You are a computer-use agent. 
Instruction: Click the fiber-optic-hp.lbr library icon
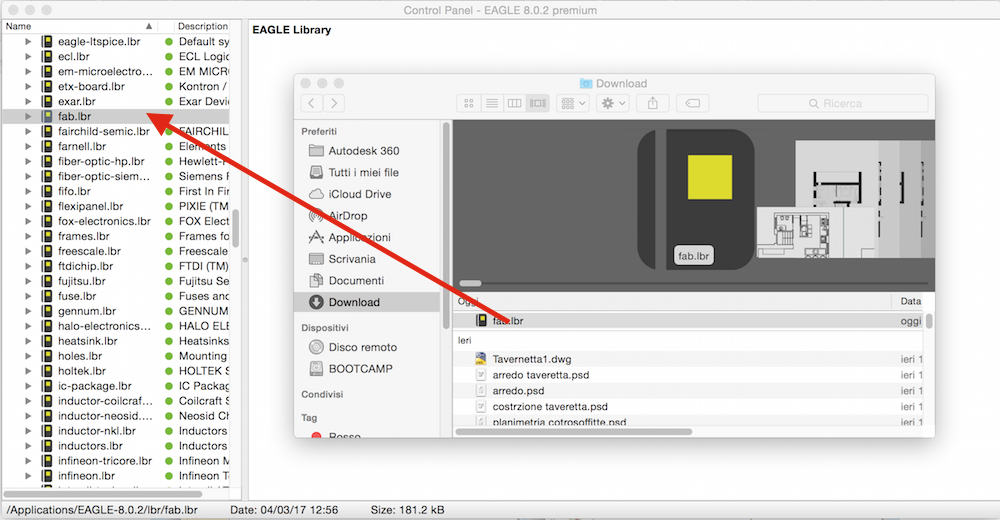(x=47, y=161)
